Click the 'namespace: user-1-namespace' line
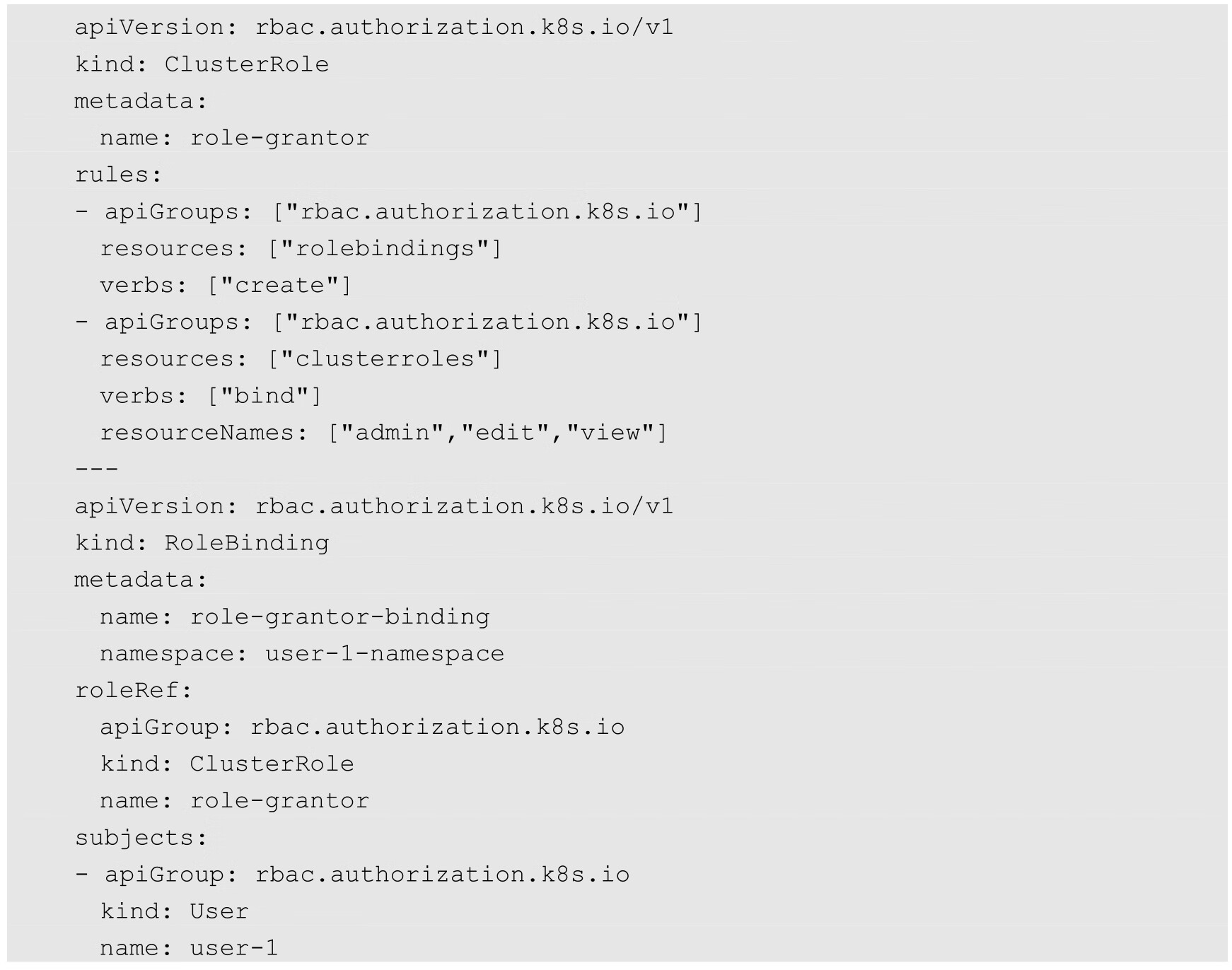Image resolution: width=1232 pixels, height=970 pixels. (x=301, y=653)
